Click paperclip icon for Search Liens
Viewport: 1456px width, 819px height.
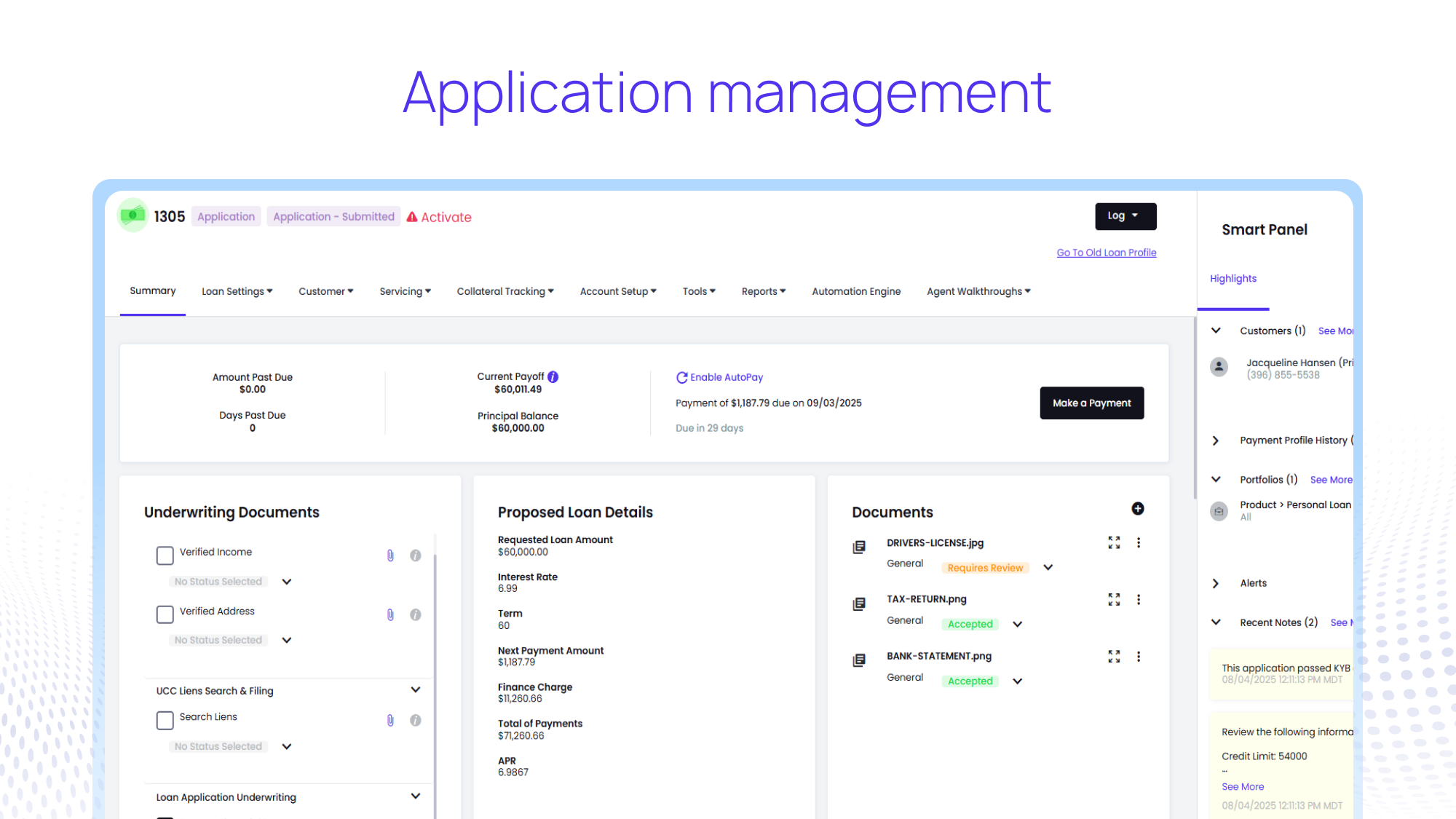tap(390, 720)
